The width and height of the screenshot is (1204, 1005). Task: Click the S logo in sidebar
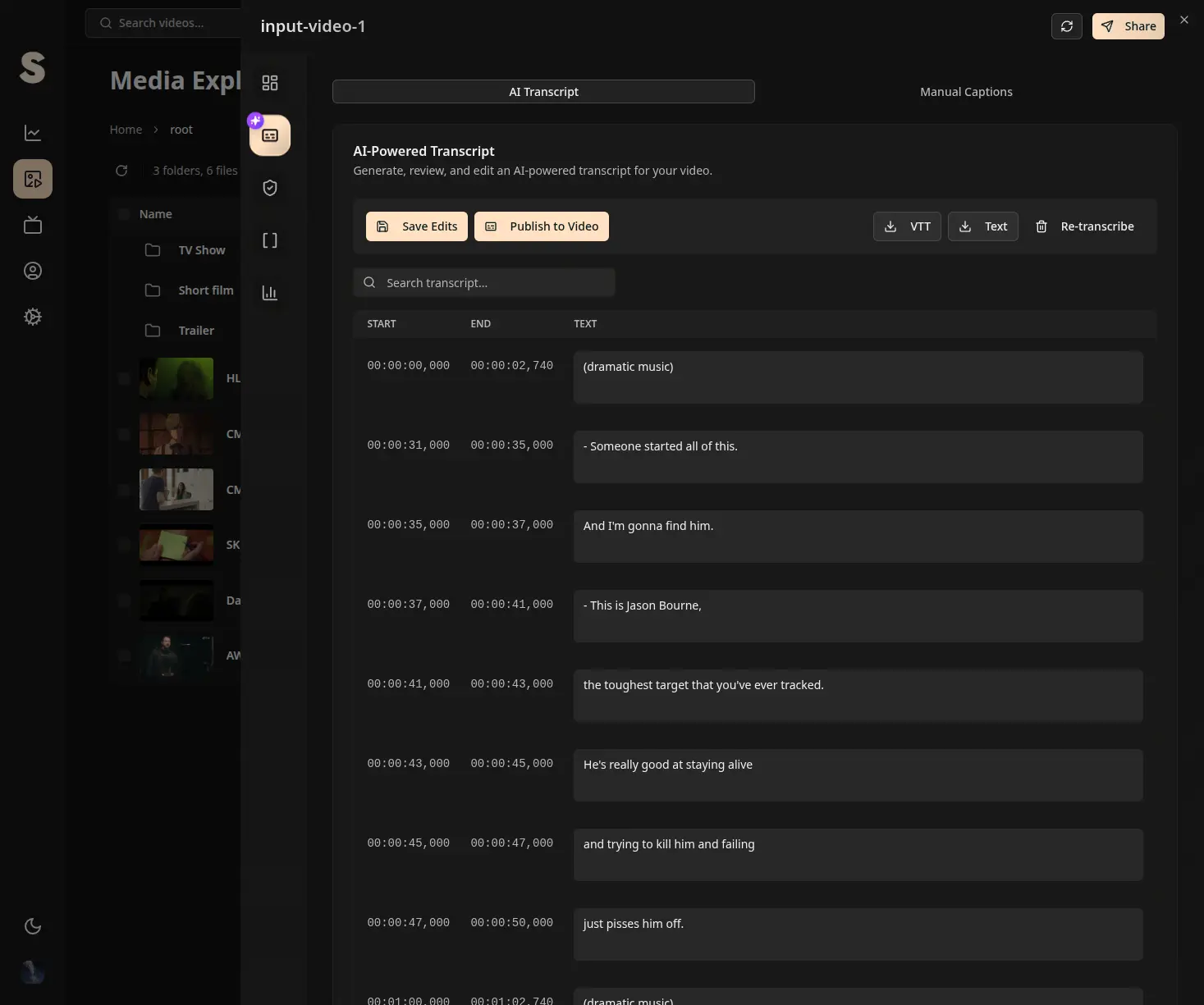point(33,67)
